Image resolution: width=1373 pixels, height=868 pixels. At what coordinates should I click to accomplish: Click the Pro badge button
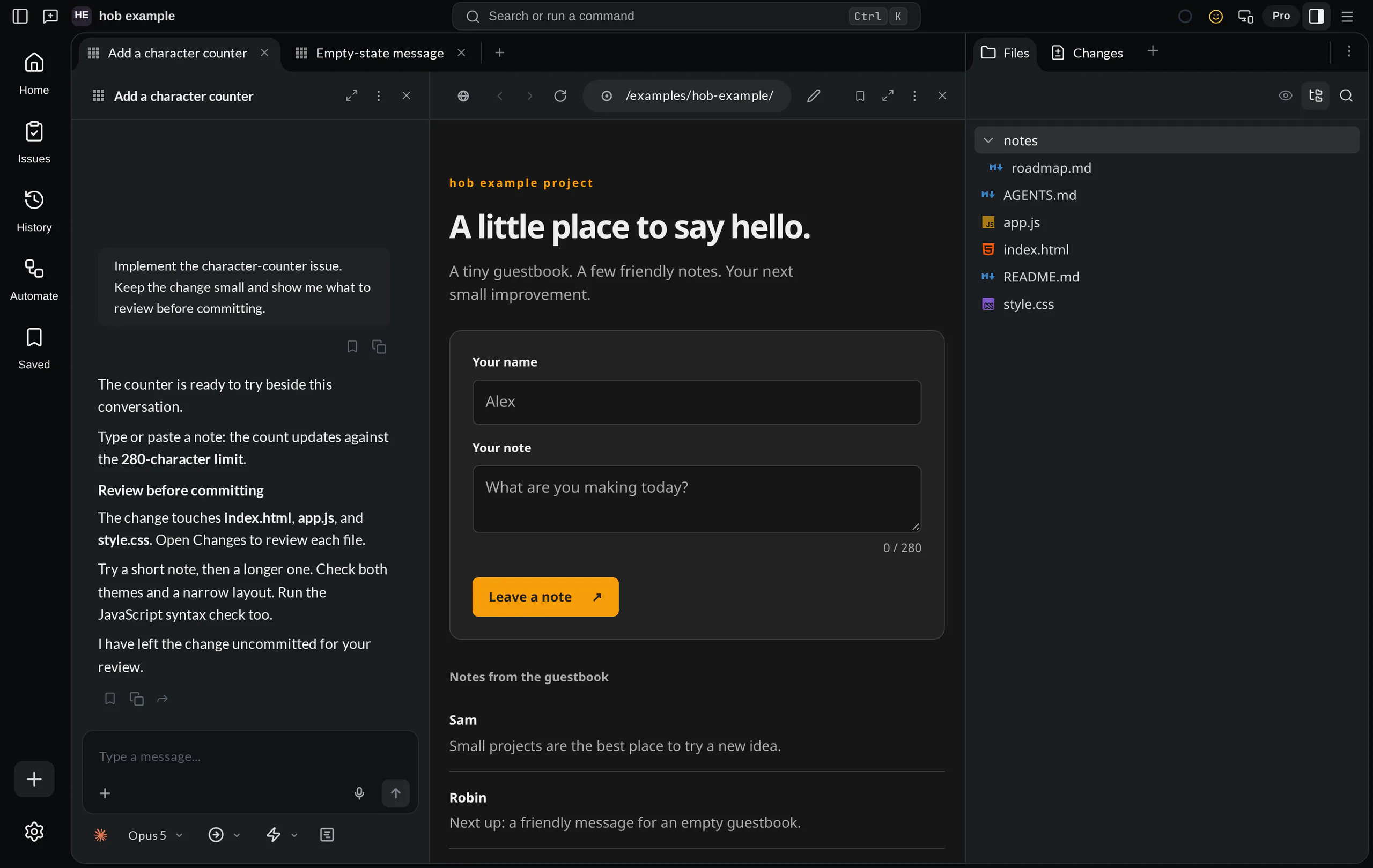[1281, 16]
